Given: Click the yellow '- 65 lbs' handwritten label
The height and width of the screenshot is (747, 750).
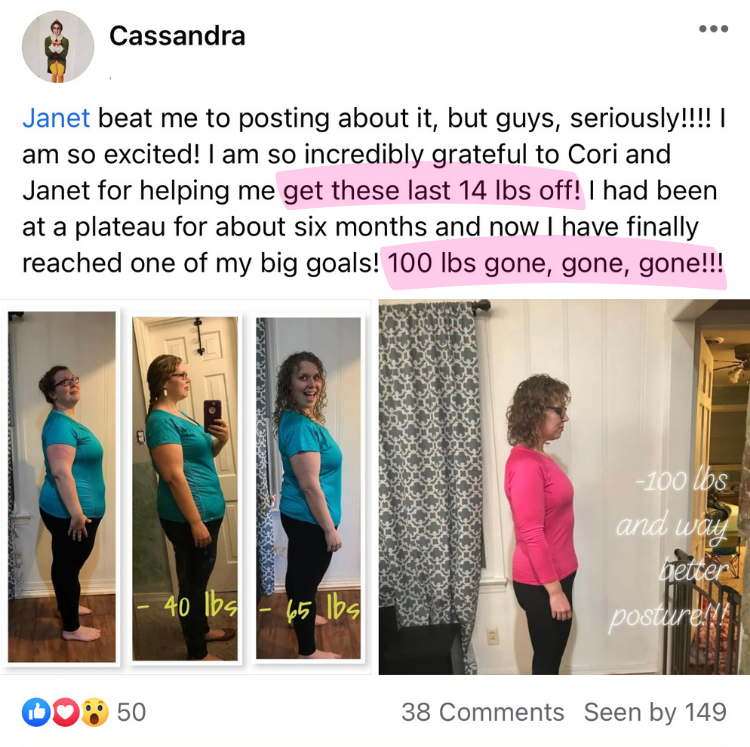Looking at the screenshot, I should coord(309,609).
